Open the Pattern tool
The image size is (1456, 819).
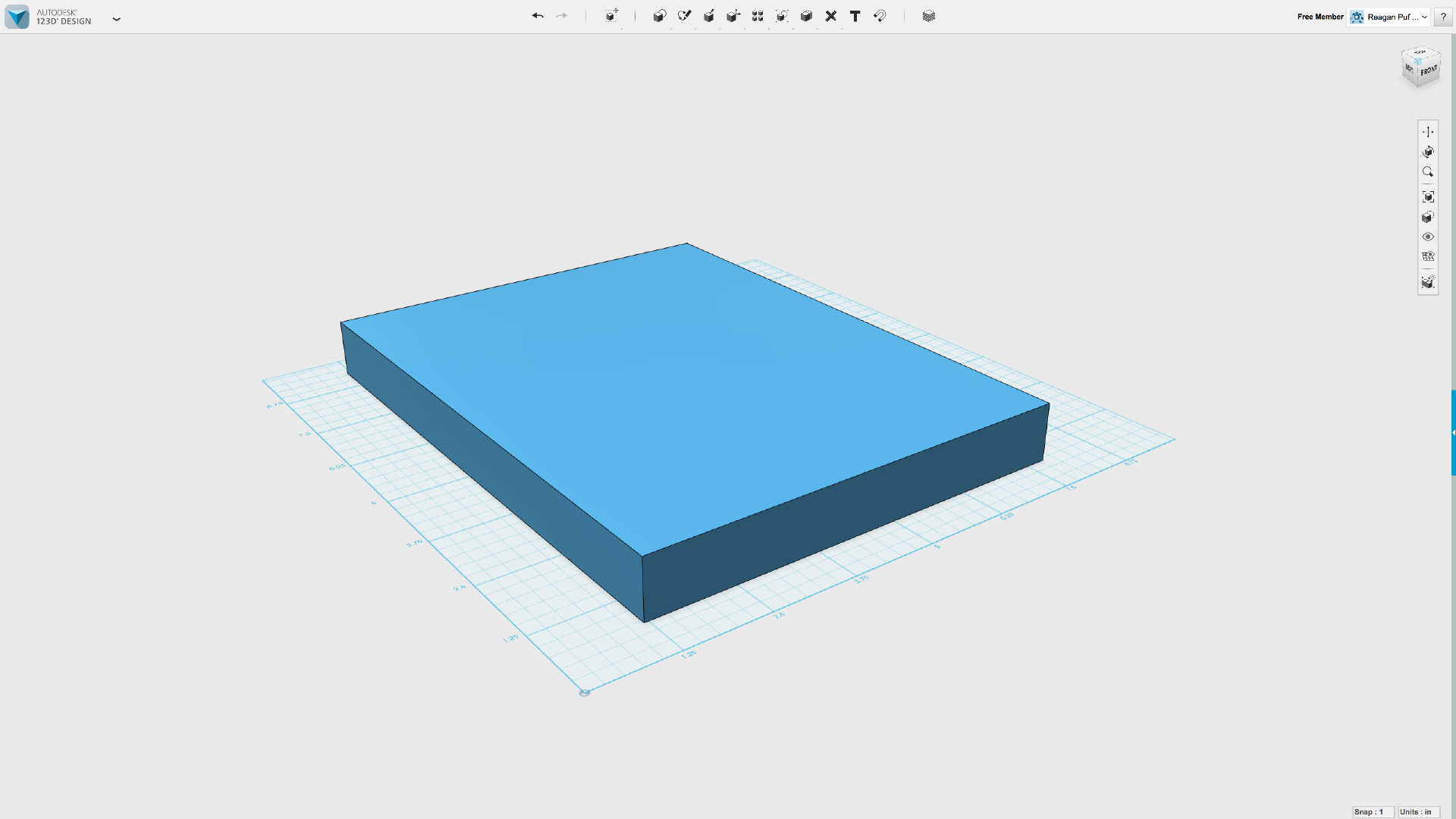coord(758,16)
